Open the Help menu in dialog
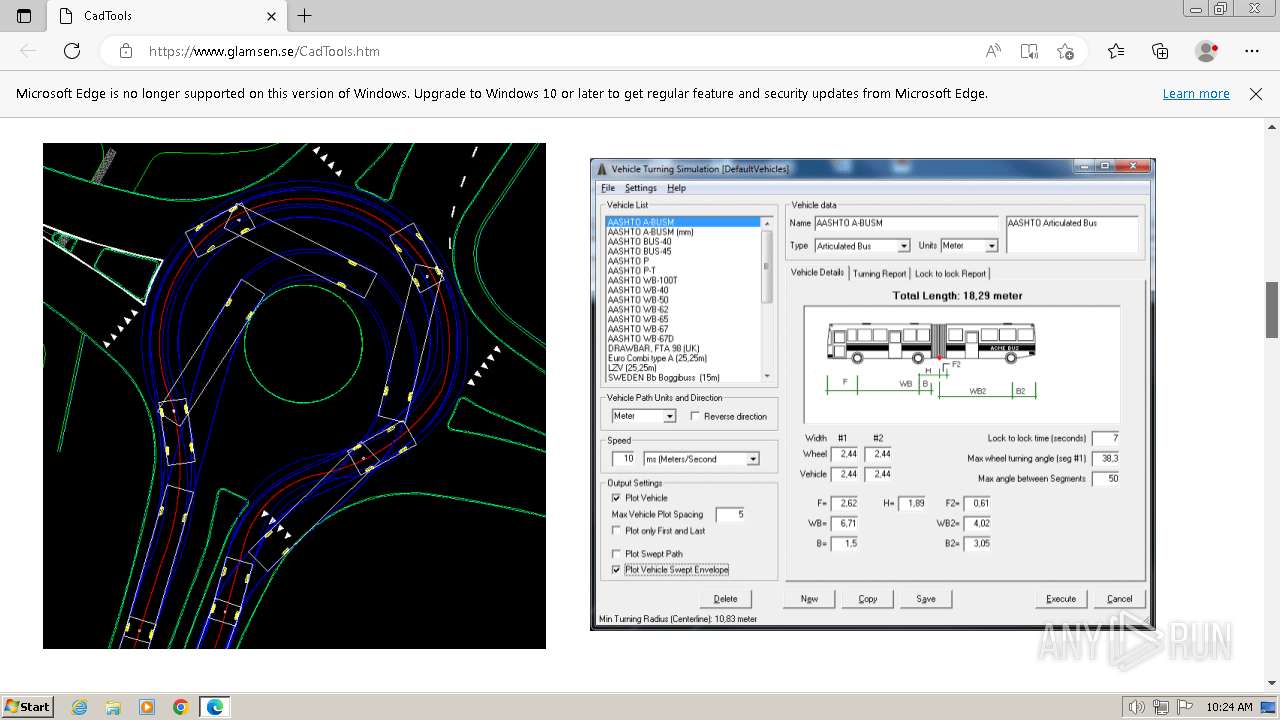This screenshot has width=1280, height=720. [677, 188]
